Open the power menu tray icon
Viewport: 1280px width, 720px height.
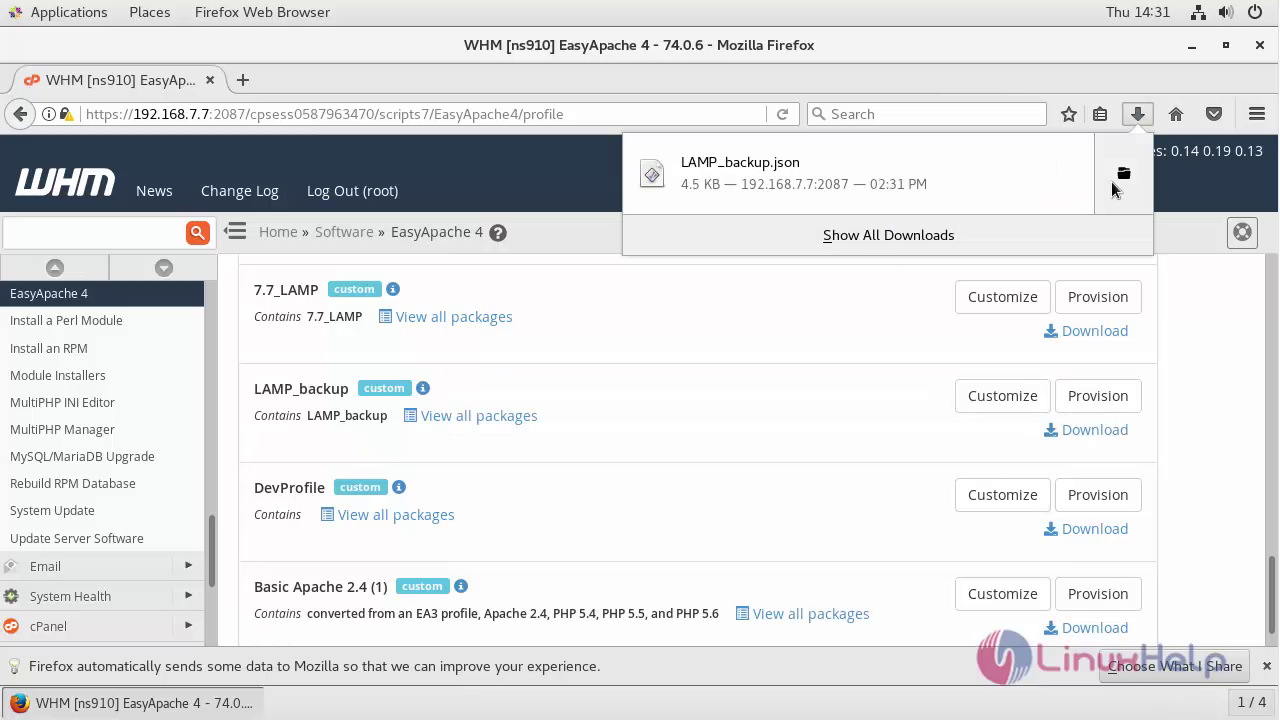[x=1255, y=12]
